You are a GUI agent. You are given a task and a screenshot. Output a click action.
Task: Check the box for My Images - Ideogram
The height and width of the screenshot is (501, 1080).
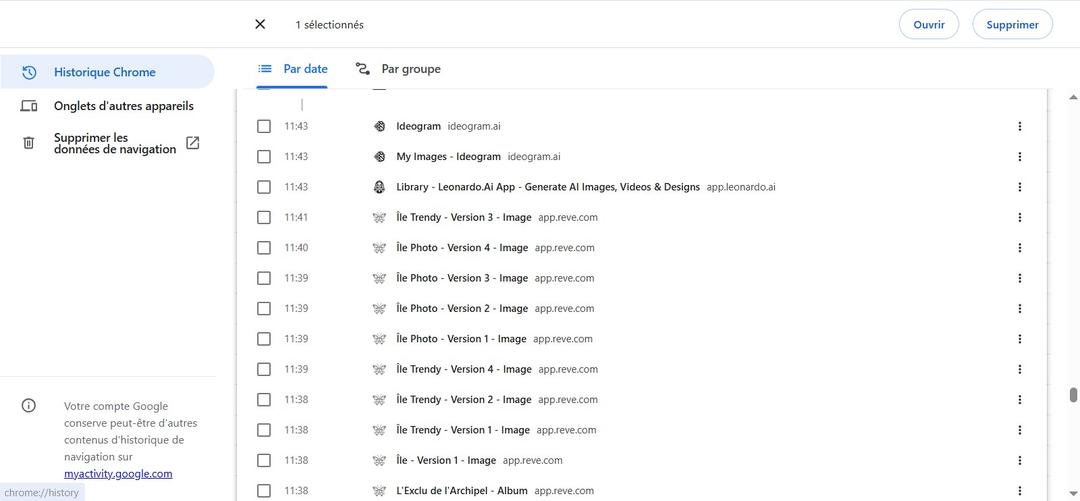264,157
